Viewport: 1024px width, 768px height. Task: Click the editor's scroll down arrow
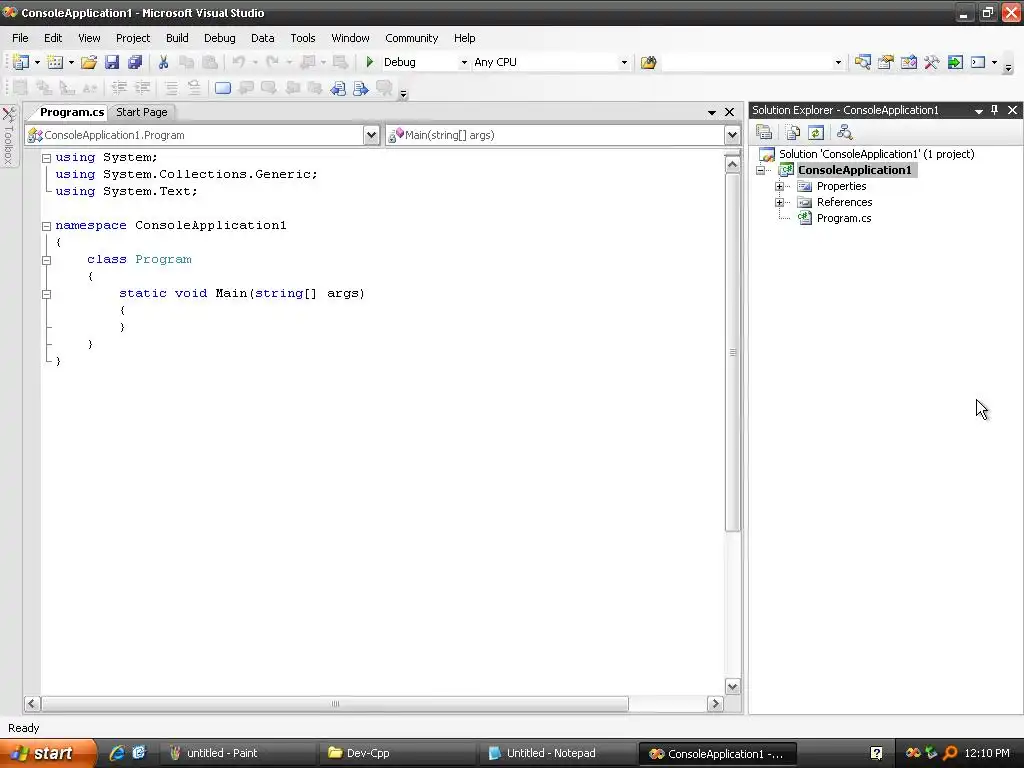pos(732,686)
